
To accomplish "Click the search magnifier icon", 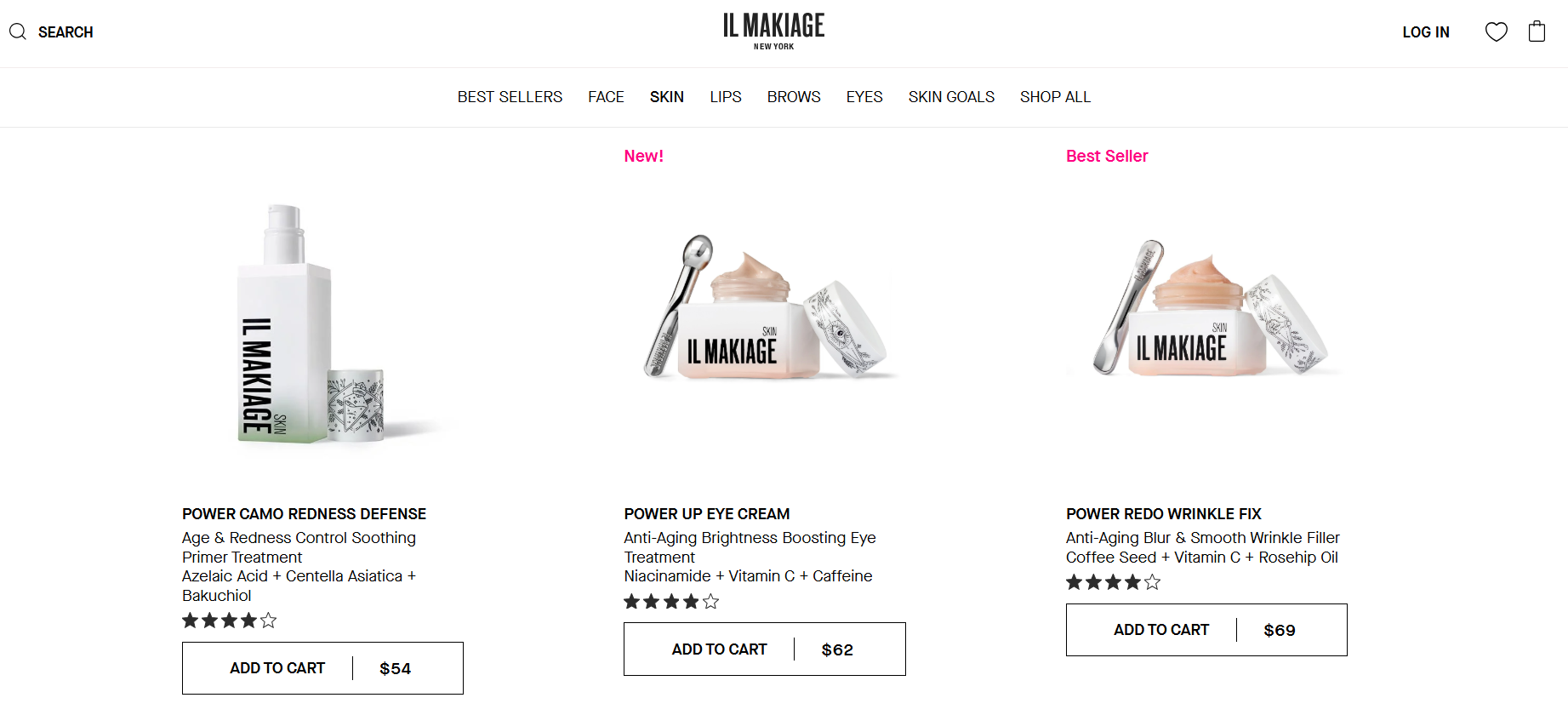I will 17,31.
